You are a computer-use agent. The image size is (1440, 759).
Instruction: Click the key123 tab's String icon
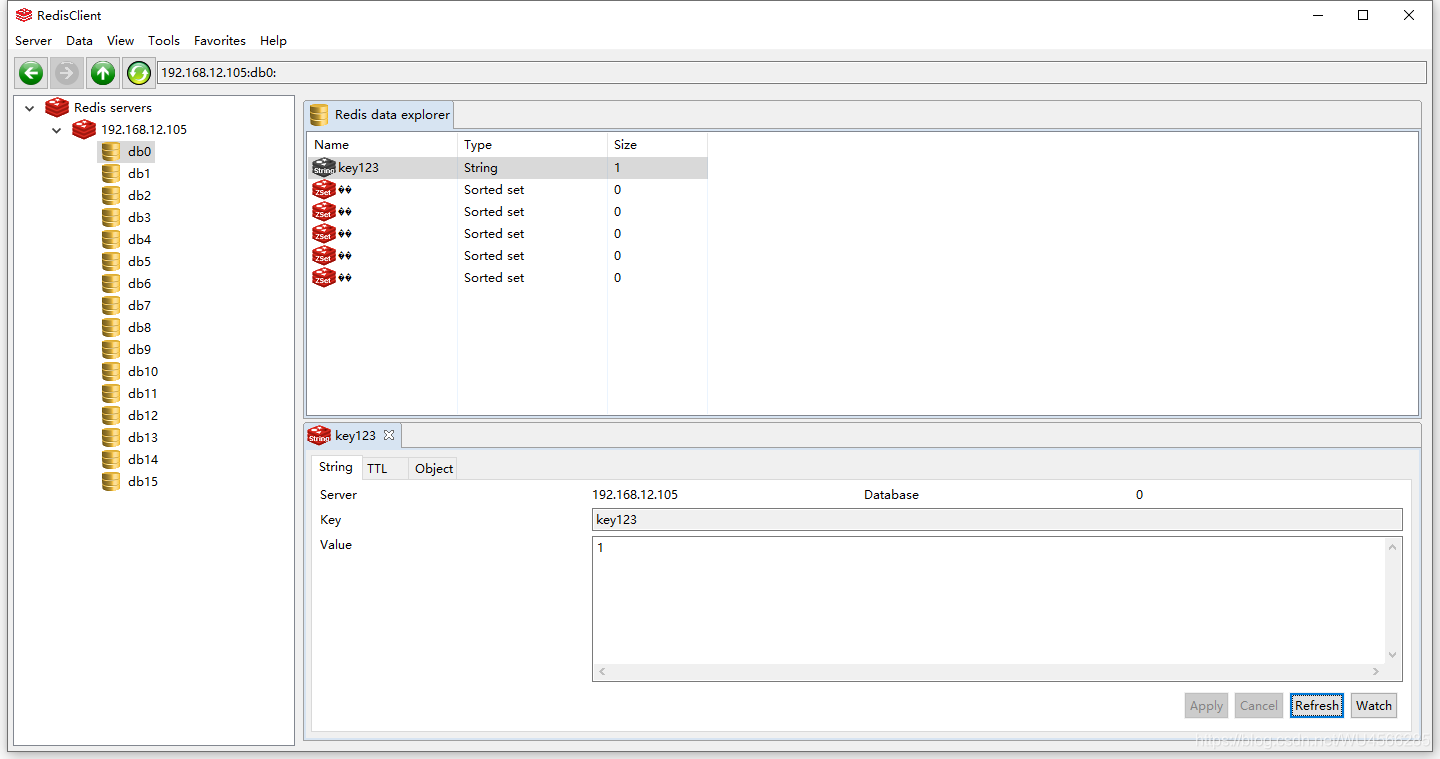319,435
